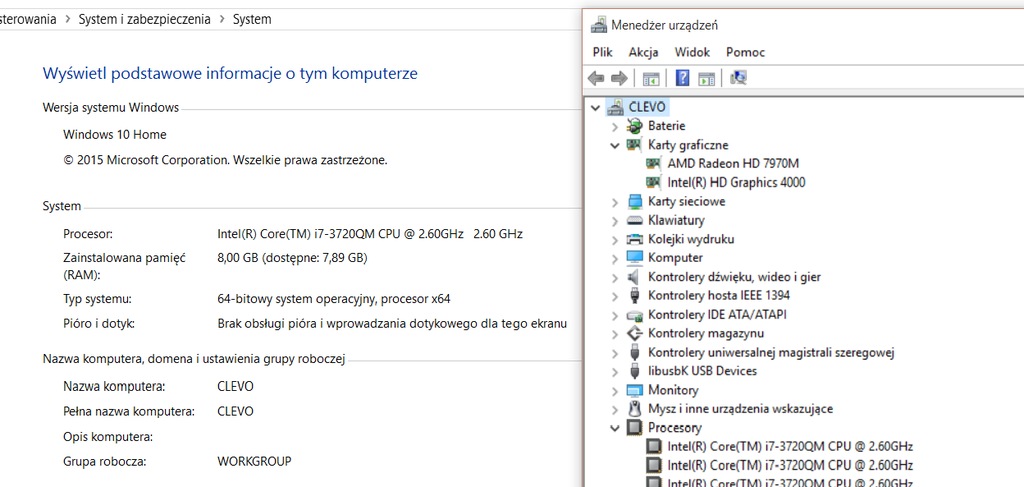Go to System i zabezpieczenia breadcrumb
The image size is (1024, 487).
pyautogui.click(x=144, y=20)
